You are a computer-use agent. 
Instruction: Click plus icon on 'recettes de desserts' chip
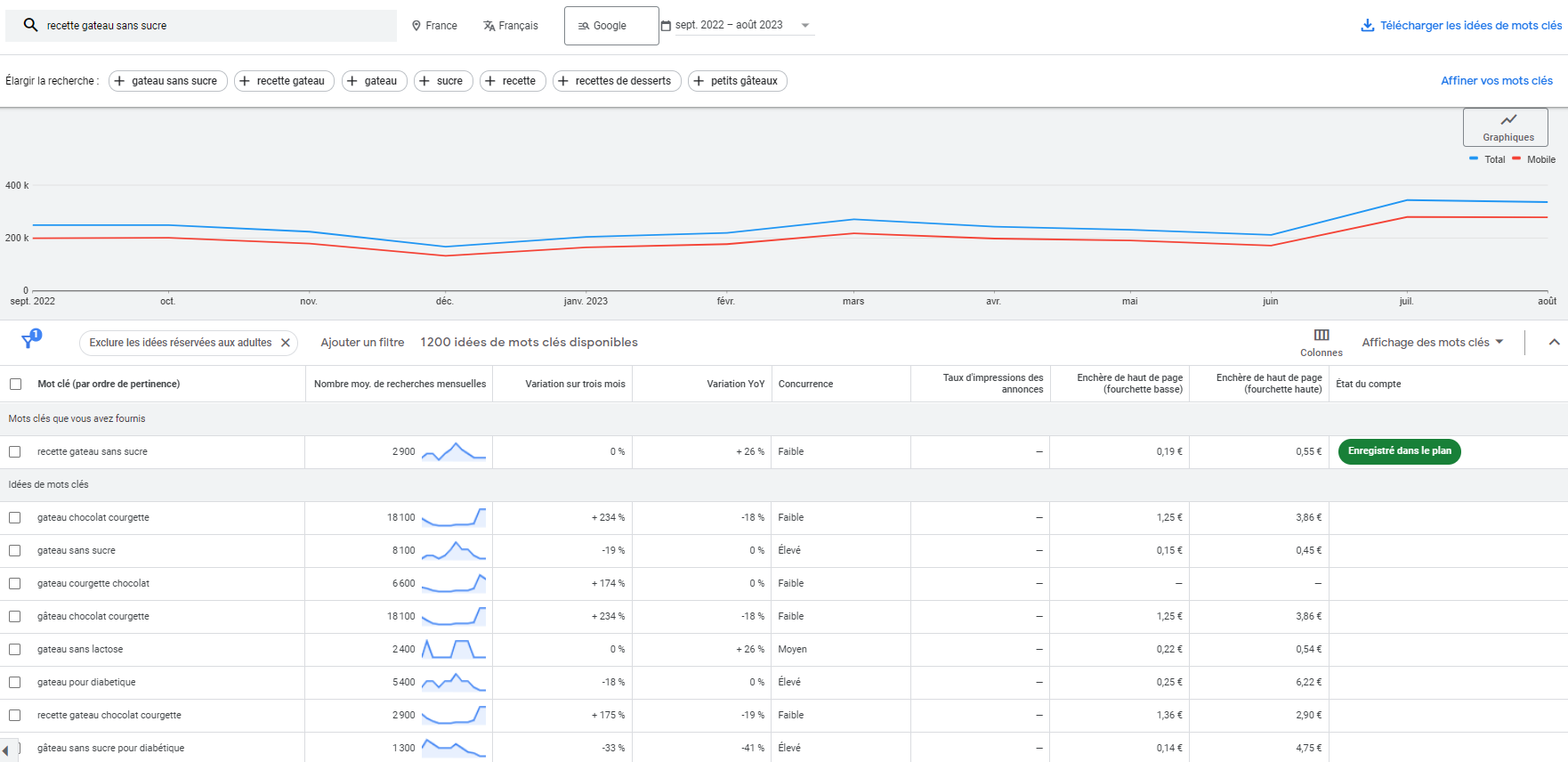(563, 81)
